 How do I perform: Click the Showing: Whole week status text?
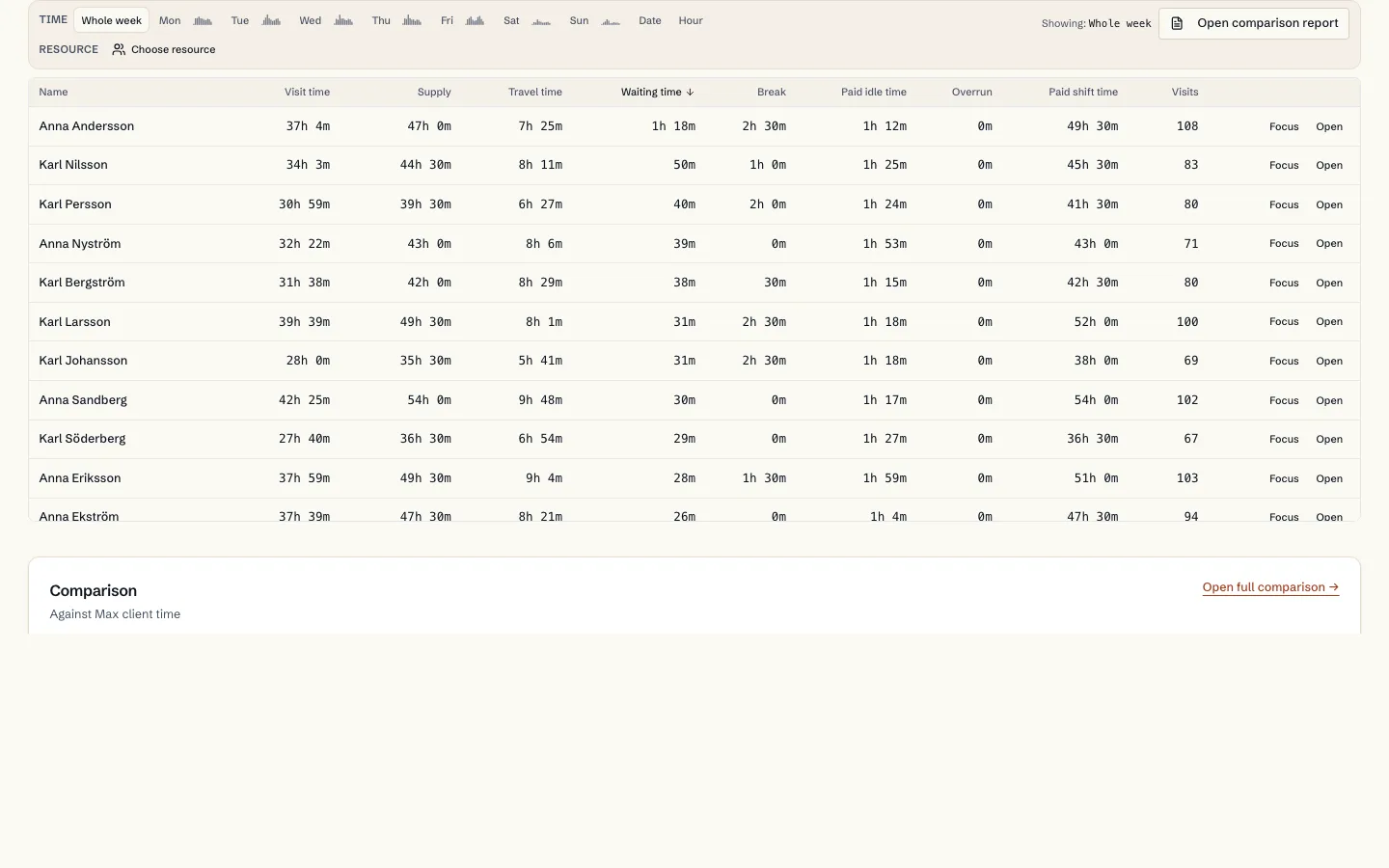click(x=1096, y=23)
